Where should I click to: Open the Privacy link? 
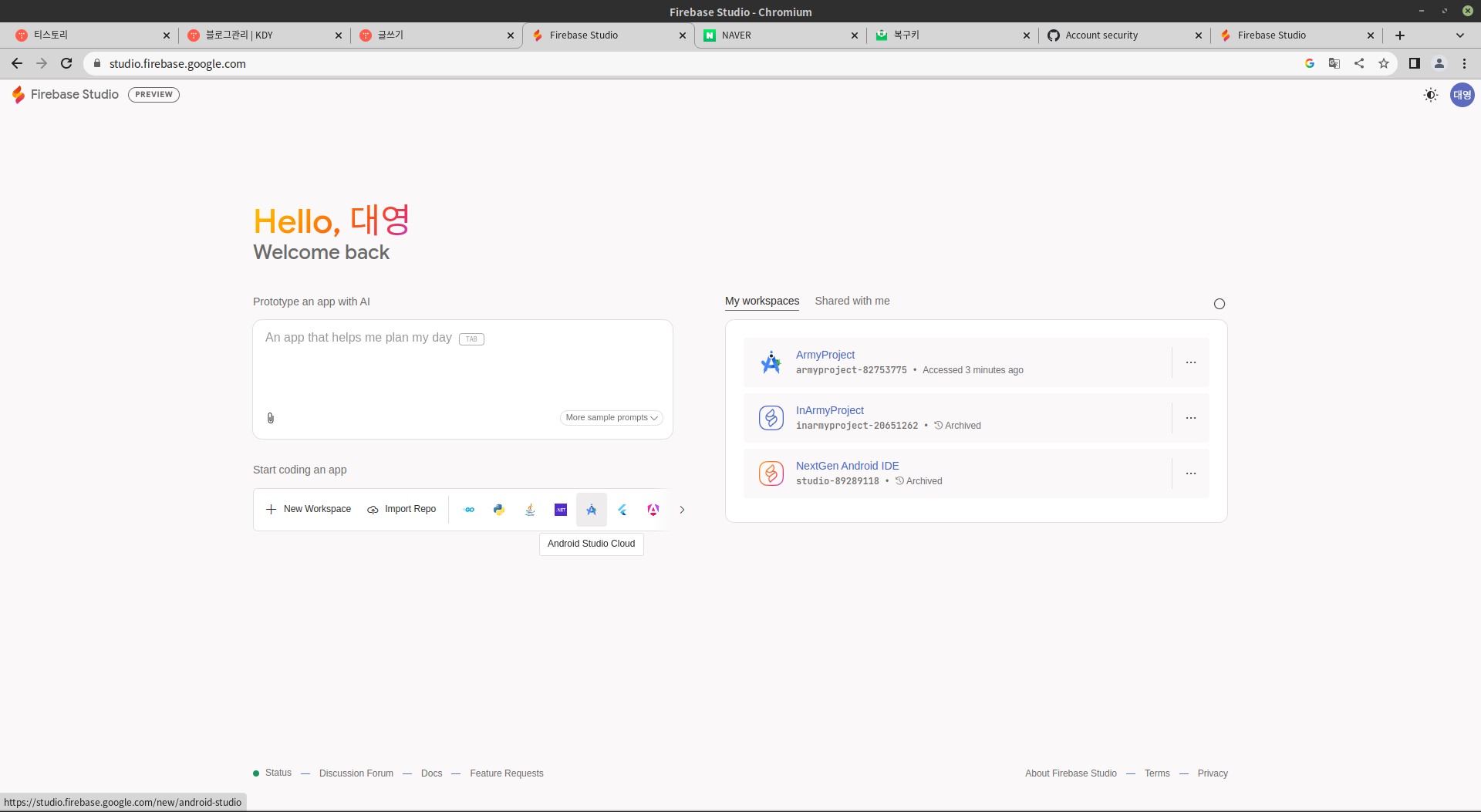[x=1213, y=773]
